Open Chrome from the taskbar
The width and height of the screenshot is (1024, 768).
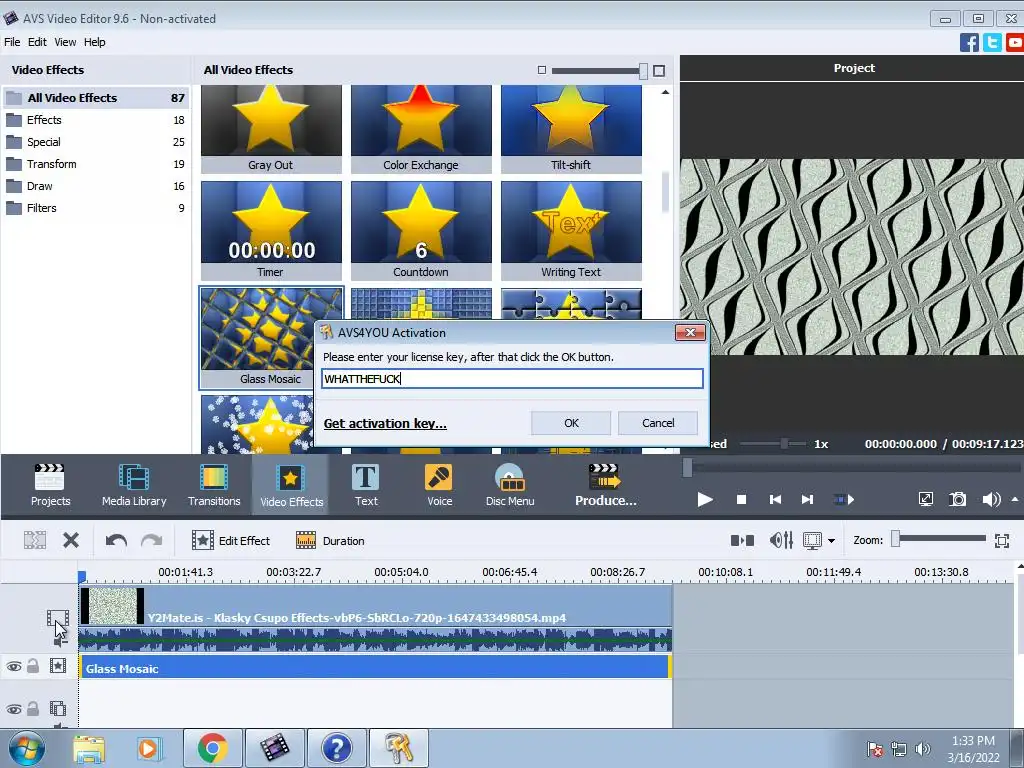(x=212, y=748)
